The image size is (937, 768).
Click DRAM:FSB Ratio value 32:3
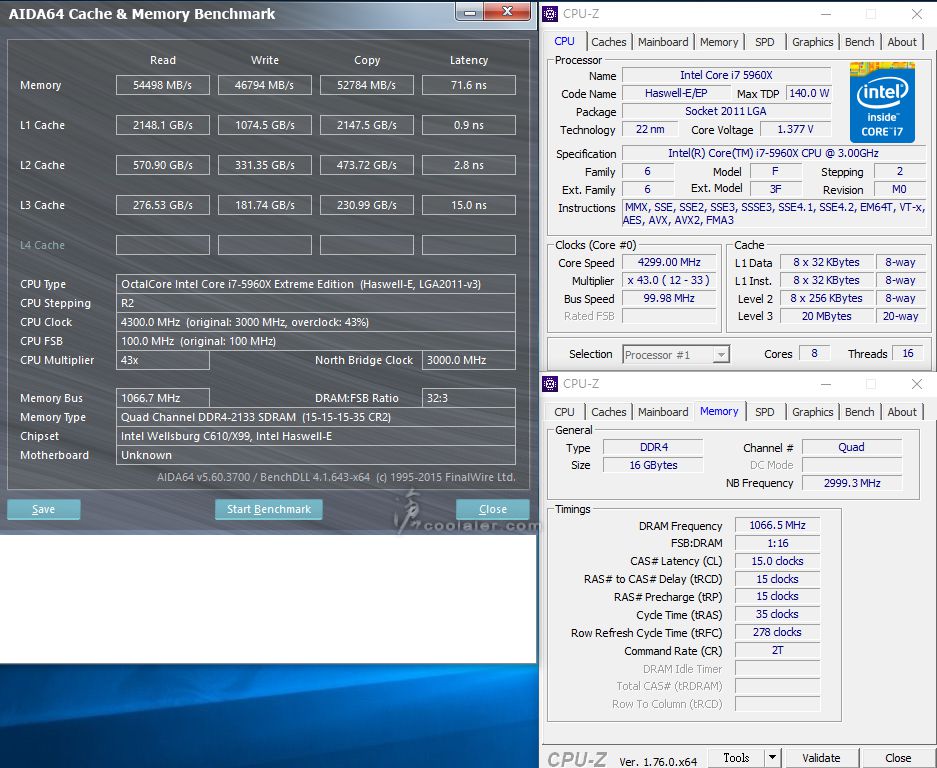(x=468, y=398)
